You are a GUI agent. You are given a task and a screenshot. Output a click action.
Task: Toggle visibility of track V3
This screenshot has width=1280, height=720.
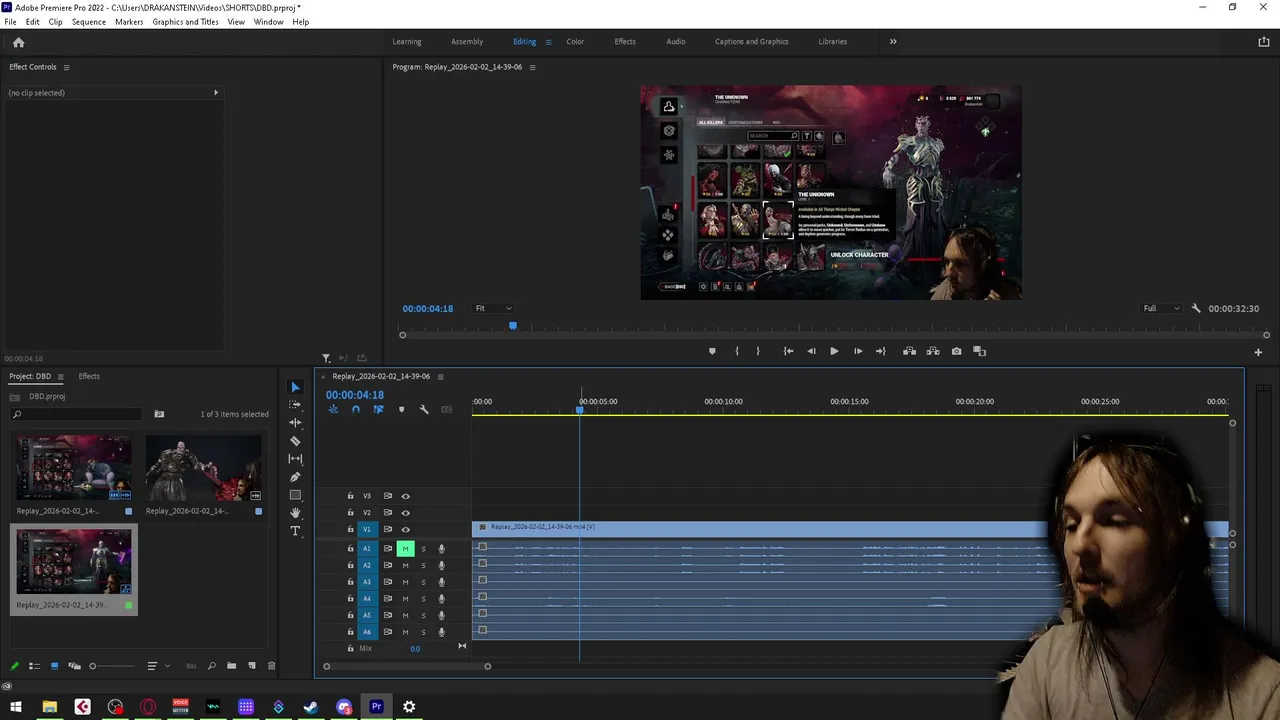[405, 496]
